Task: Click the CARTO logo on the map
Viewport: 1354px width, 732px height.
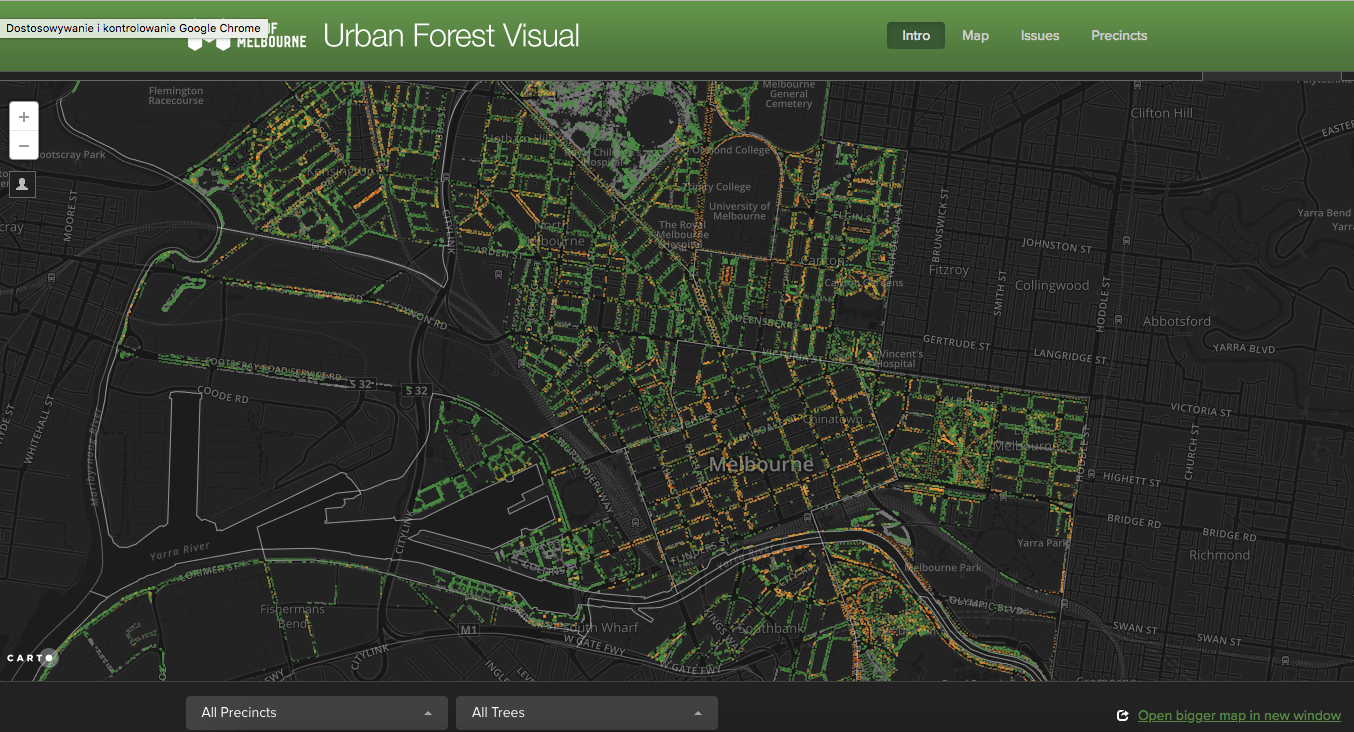Action: click(32, 658)
